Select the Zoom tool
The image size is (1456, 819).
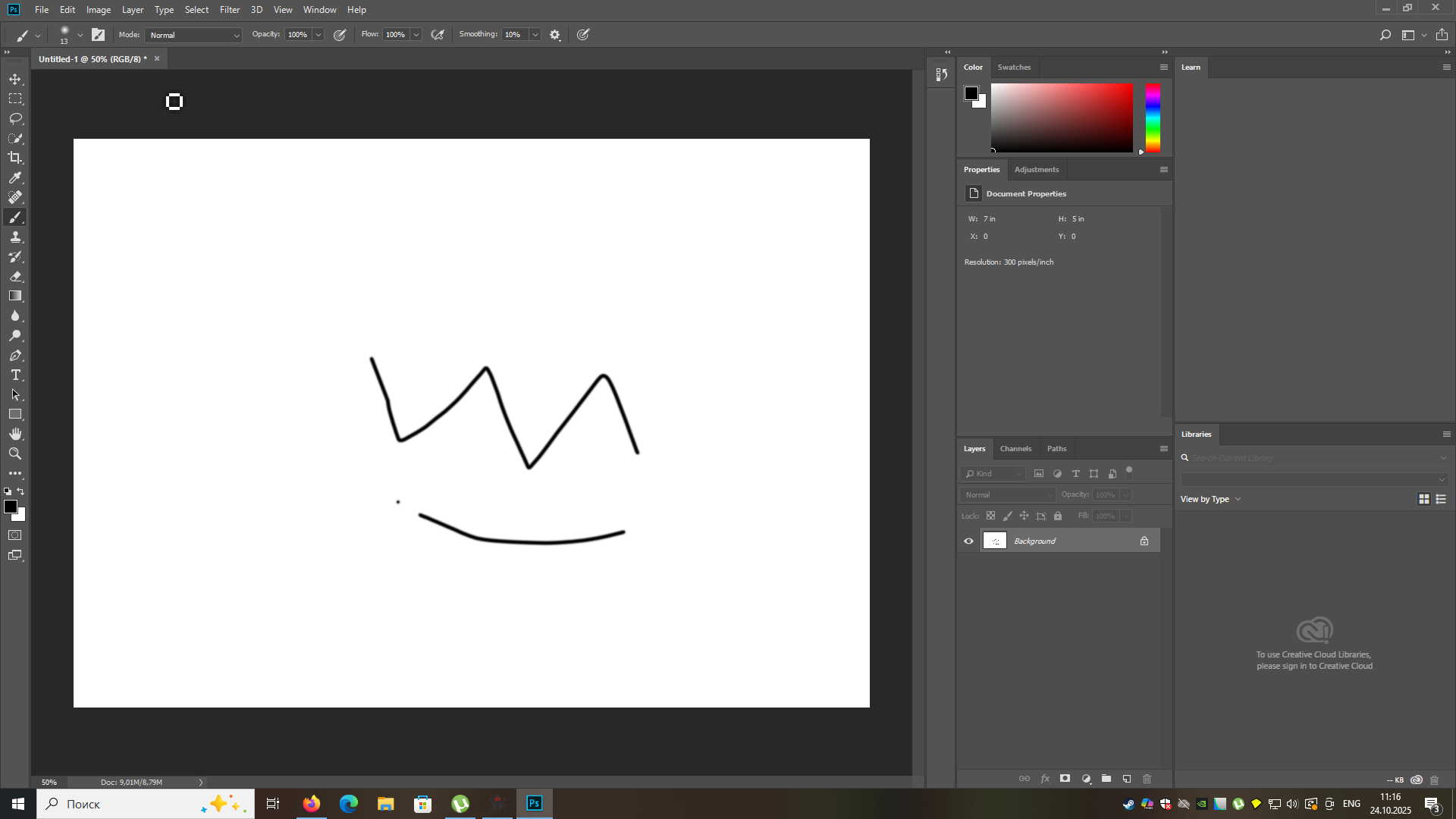click(15, 453)
